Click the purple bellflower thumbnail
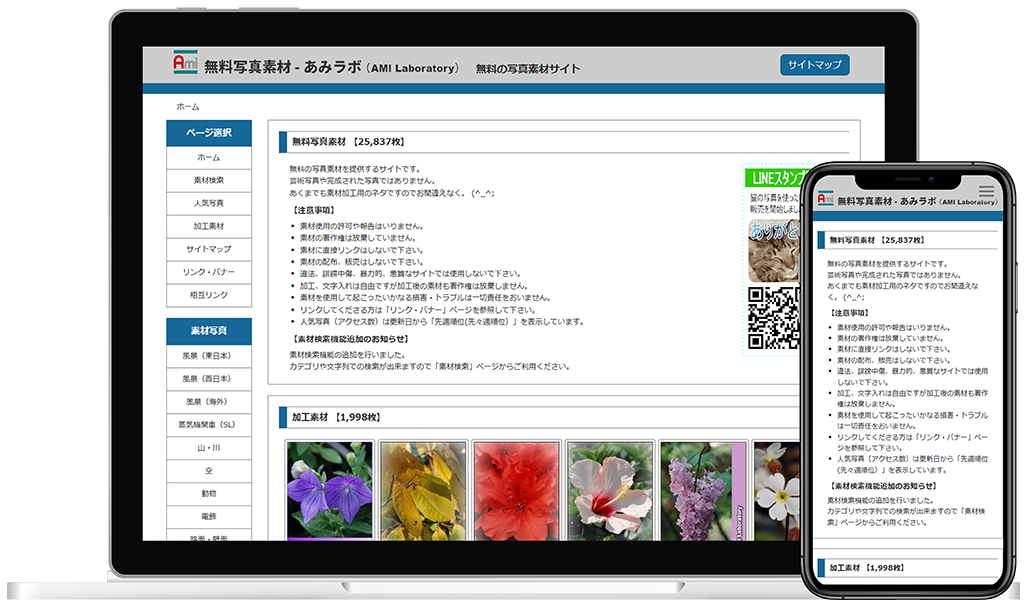The image size is (1024, 607). click(x=329, y=490)
